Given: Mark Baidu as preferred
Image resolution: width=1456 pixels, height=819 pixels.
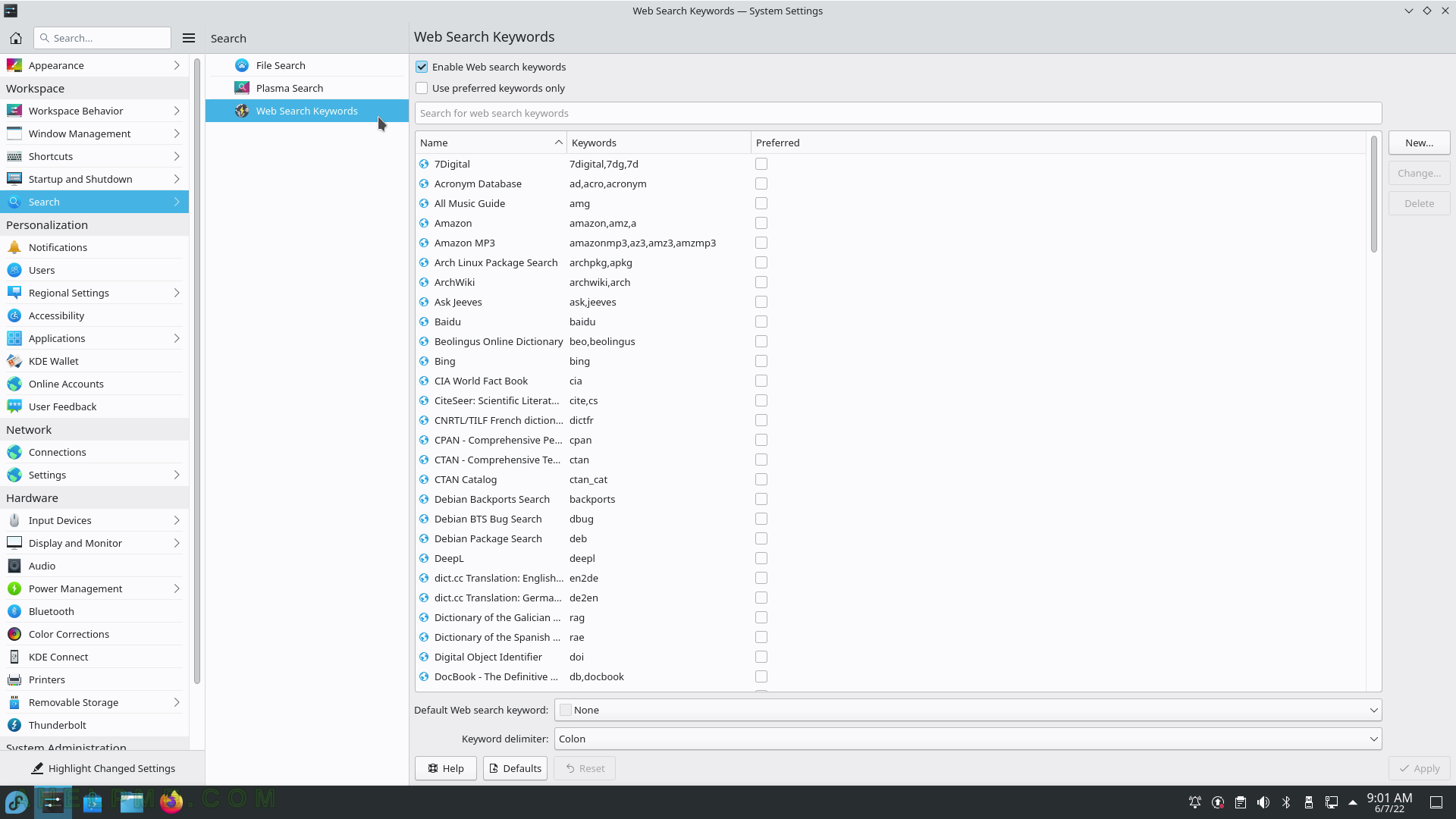Looking at the screenshot, I should [x=761, y=322].
